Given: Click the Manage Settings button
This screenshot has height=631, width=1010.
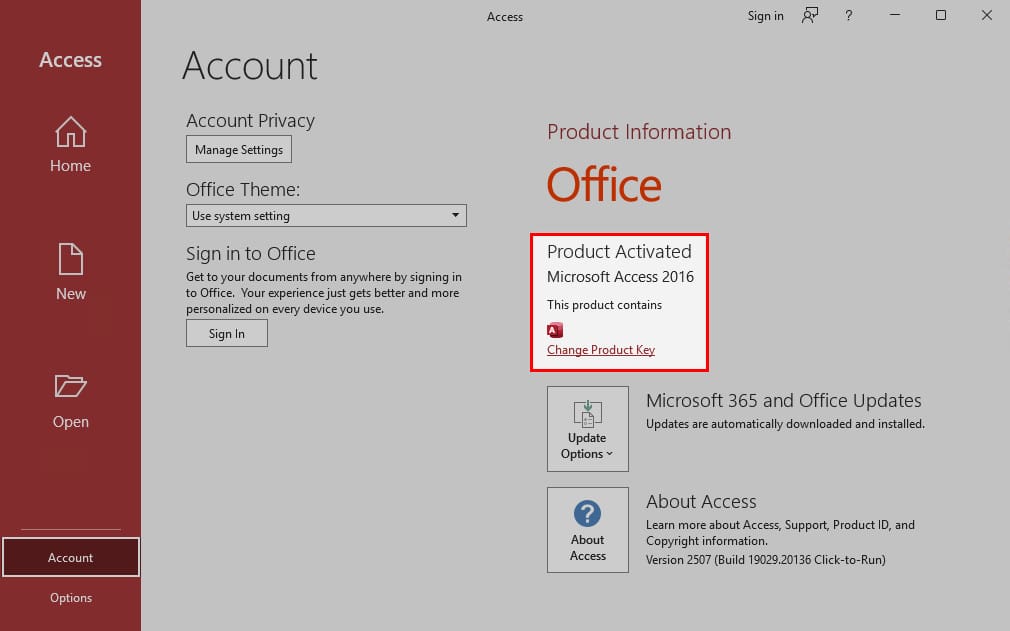Looking at the screenshot, I should (239, 149).
